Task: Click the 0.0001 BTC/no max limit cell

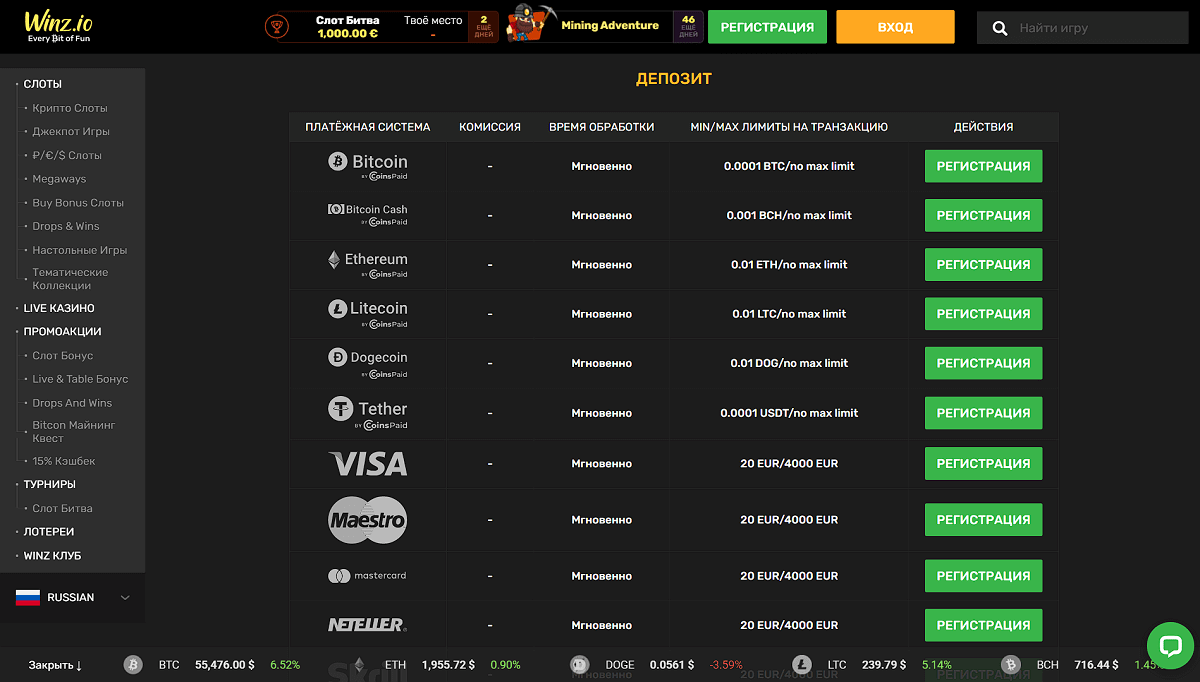Action: (x=789, y=166)
